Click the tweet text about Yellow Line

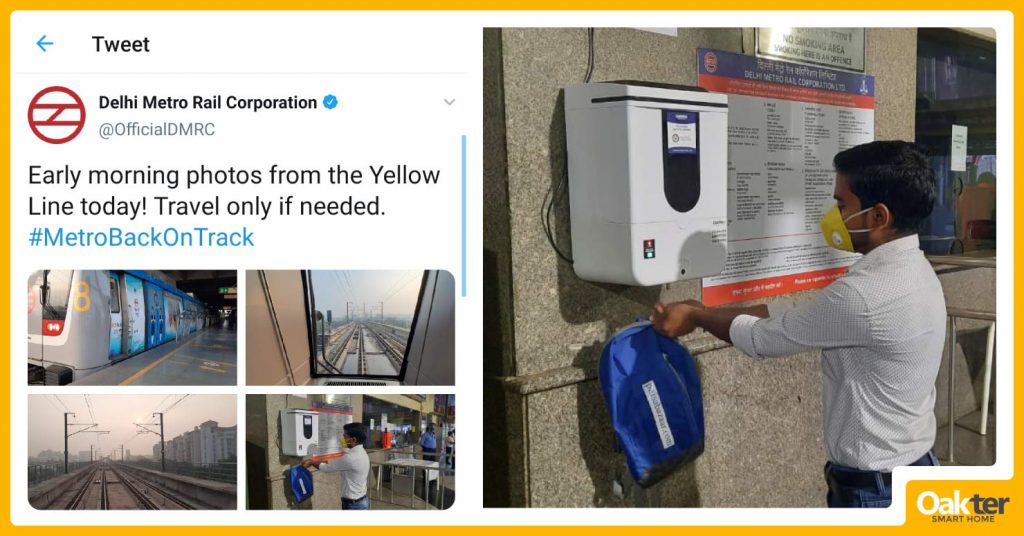pyautogui.click(x=234, y=191)
